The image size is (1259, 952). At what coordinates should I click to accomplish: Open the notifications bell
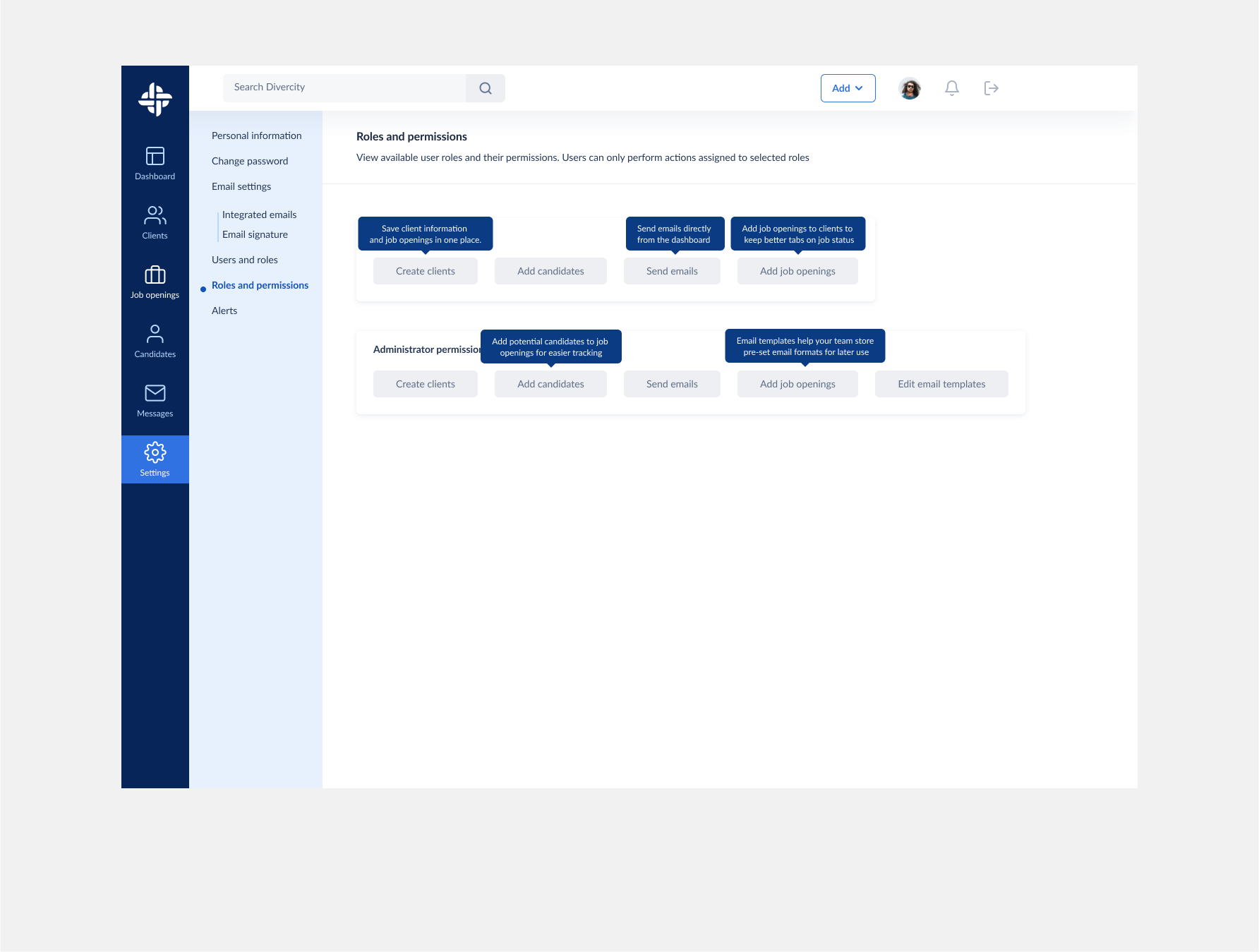(x=952, y=88)
